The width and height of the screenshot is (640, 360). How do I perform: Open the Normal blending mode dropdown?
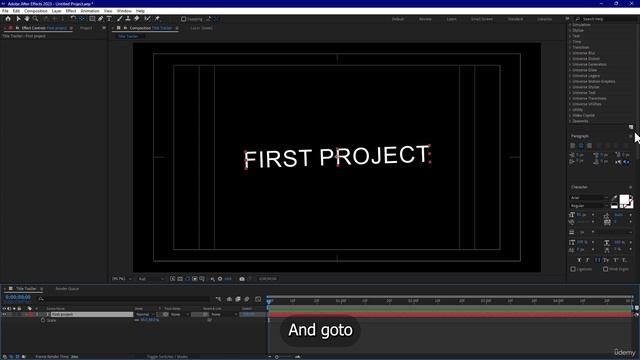[x=145, y=314]
